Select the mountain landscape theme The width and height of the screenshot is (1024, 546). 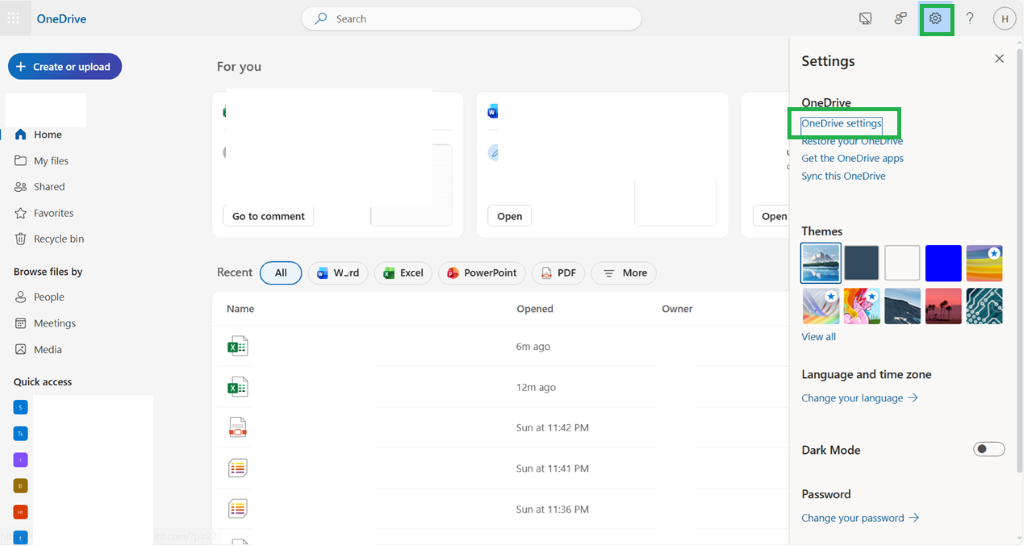[821, 263]
